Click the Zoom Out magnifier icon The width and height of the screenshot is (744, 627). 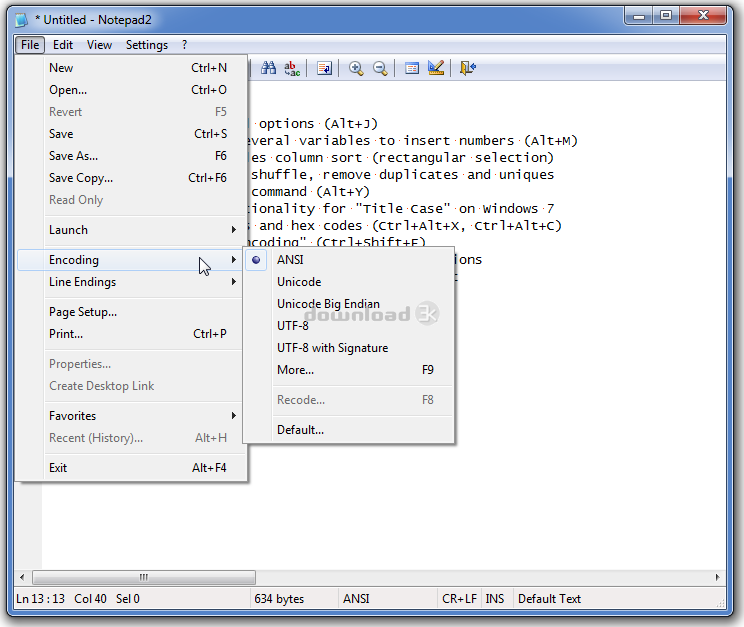pyautogui.click(x=380, y=68)
